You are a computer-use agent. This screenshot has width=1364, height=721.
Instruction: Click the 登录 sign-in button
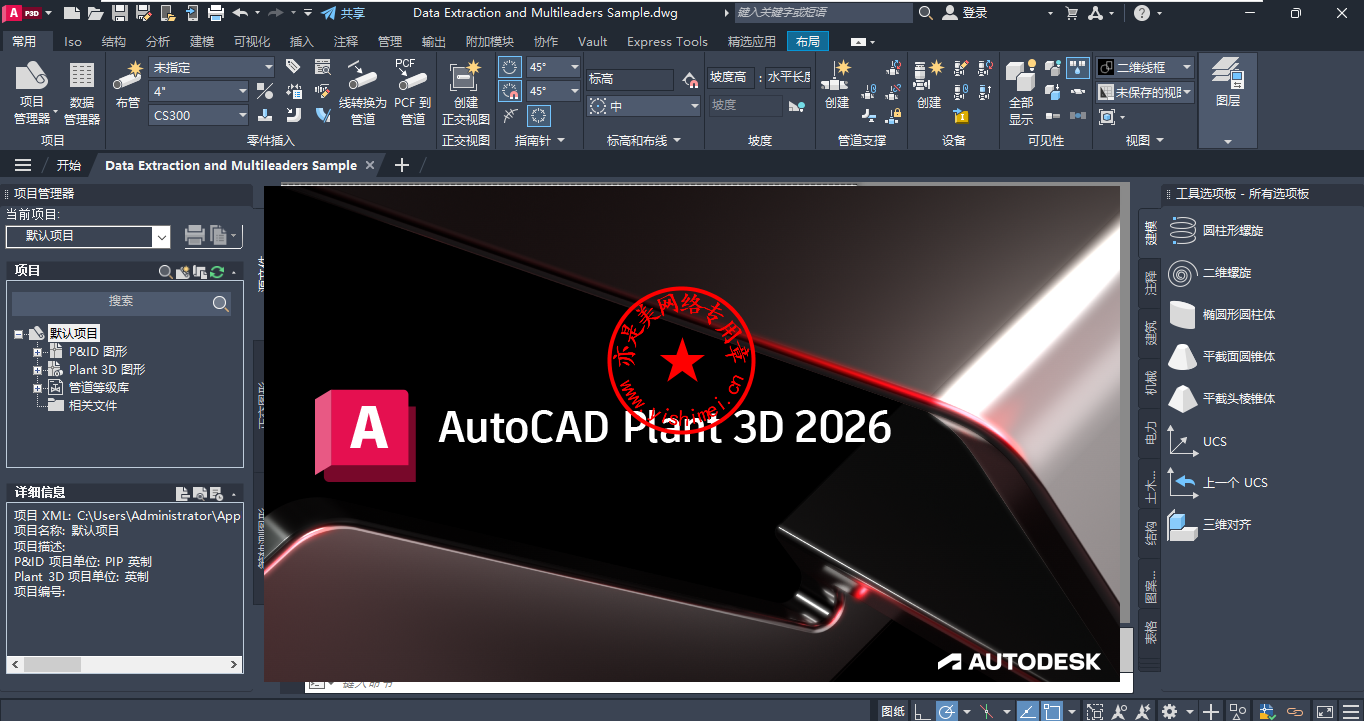(x=966, y=13)
